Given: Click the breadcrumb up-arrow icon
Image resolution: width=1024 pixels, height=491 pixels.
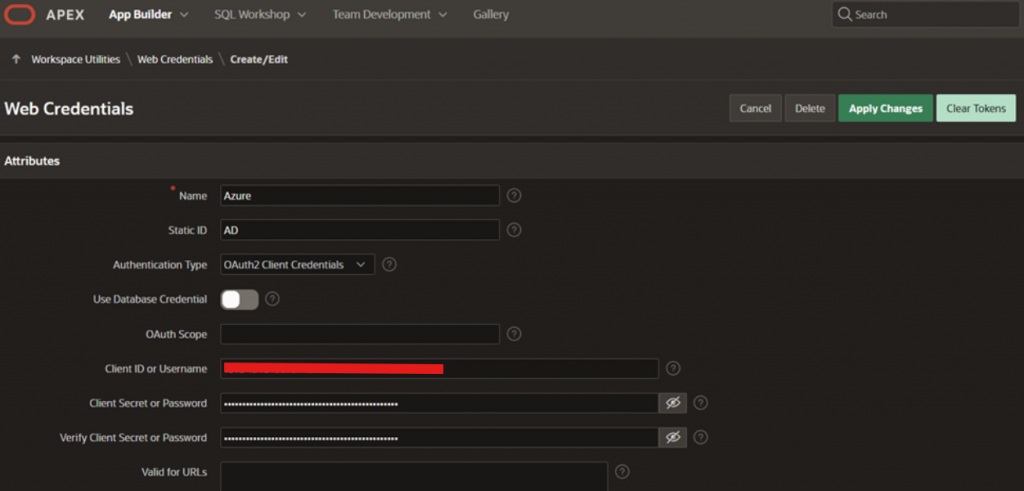Looking at the screenshot, I should click(x=16, y=59).
